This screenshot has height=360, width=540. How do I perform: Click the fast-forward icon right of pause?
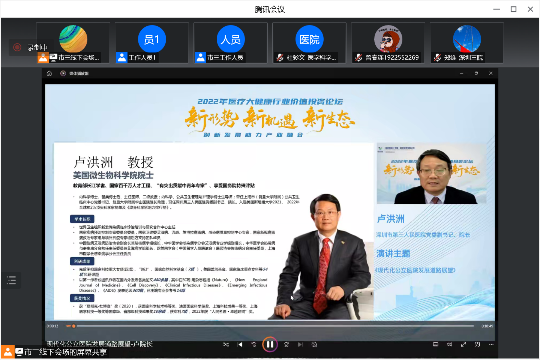pos(286,344)
